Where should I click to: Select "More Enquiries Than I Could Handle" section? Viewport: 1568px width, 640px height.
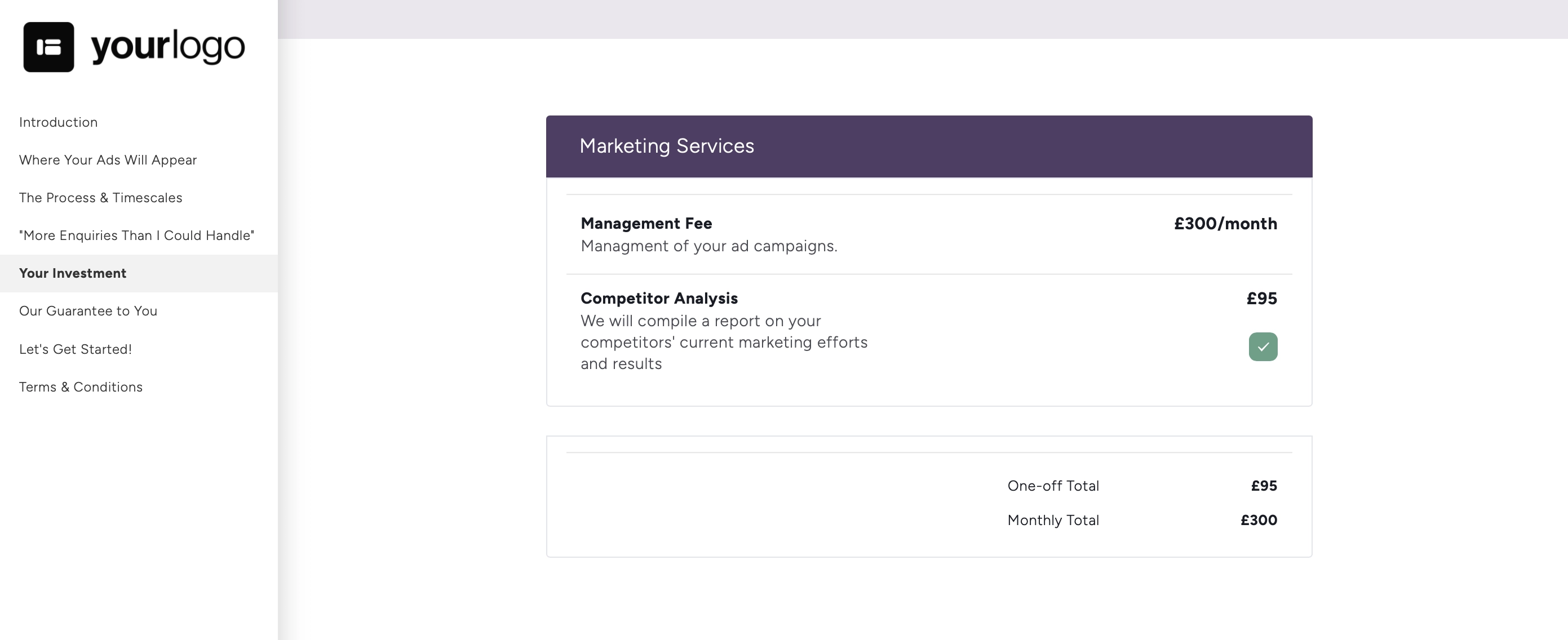coord(136,235)
